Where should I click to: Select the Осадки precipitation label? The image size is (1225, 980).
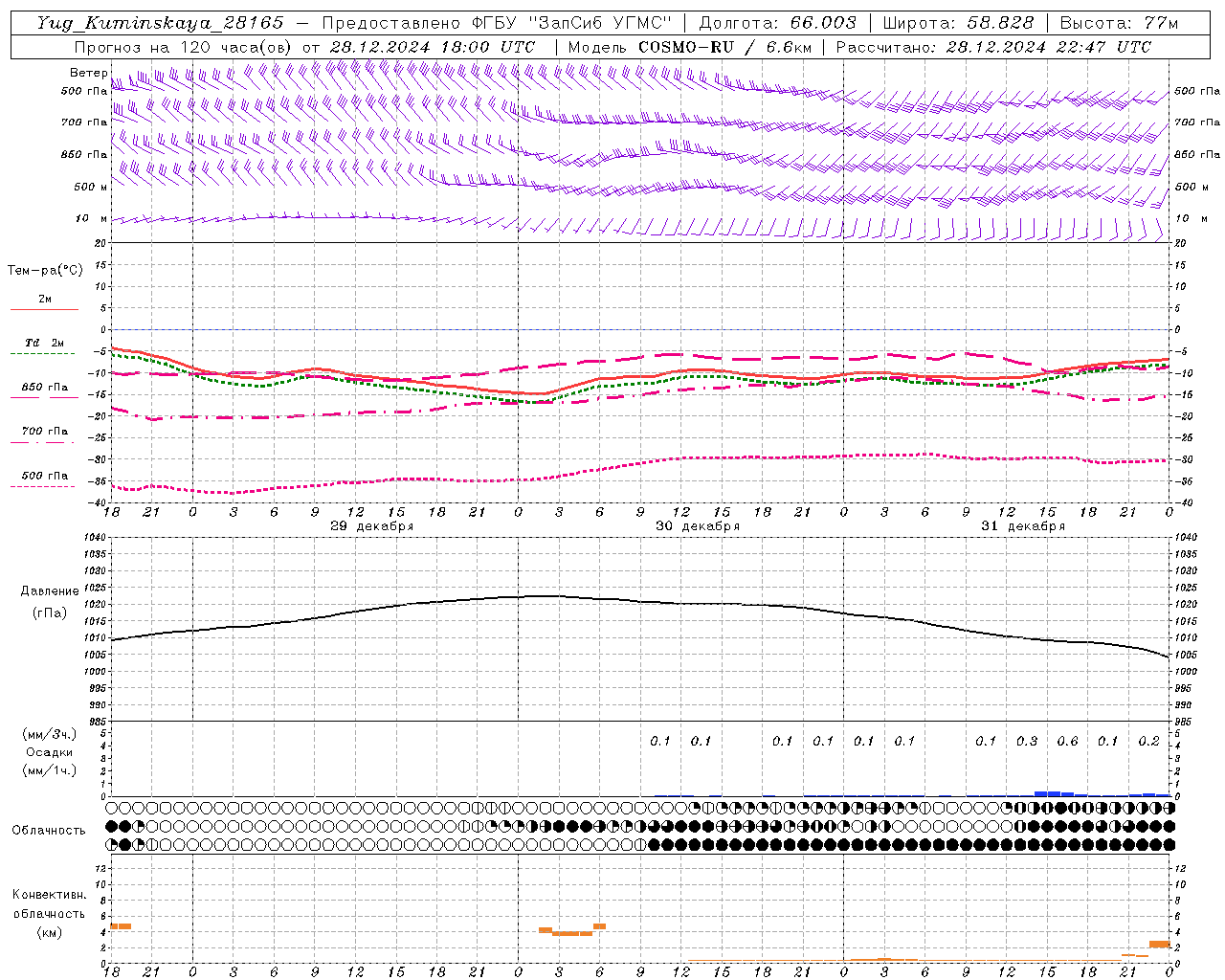[x=50, y=752]
